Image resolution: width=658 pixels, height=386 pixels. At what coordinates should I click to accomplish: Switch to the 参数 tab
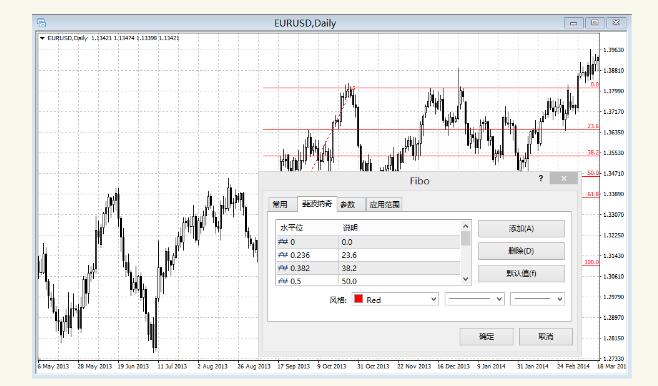click(x=347, y=204)
